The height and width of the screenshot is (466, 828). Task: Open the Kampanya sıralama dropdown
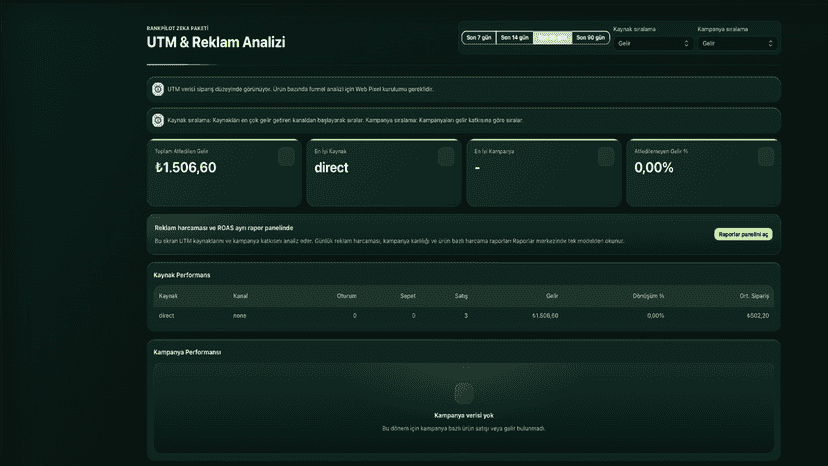[x=737, y=43]
